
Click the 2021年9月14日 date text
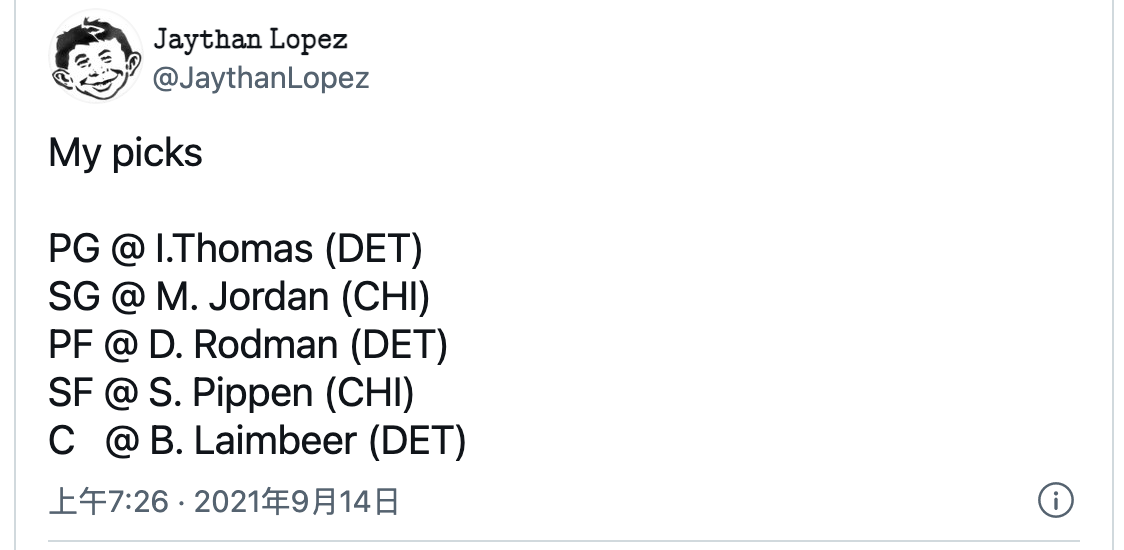[296, 502]
